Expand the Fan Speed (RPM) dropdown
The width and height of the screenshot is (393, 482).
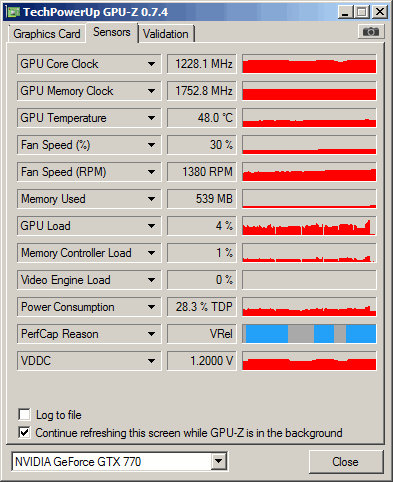click(151, 172)
